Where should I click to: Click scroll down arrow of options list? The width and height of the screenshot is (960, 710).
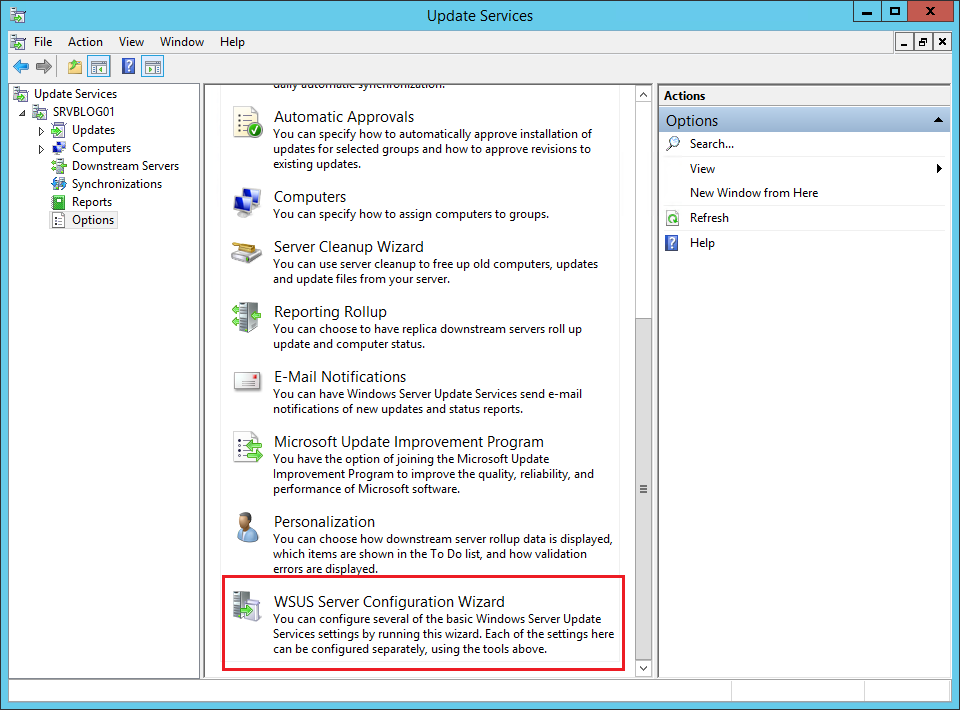(x=643, y=668)
